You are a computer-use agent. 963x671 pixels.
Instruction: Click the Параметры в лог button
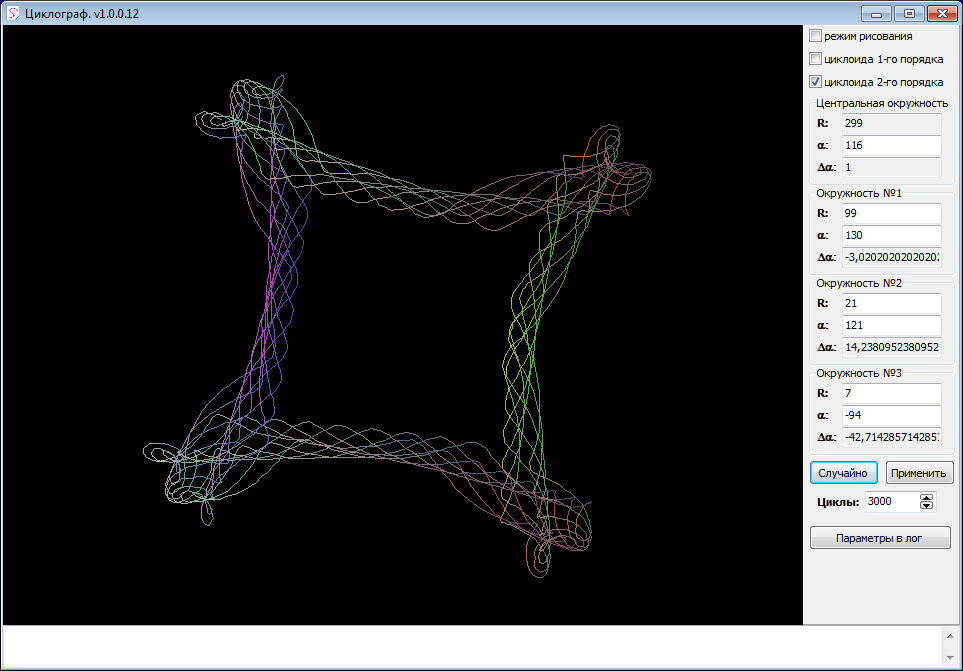pyautogui.click(x=879, y=538)
